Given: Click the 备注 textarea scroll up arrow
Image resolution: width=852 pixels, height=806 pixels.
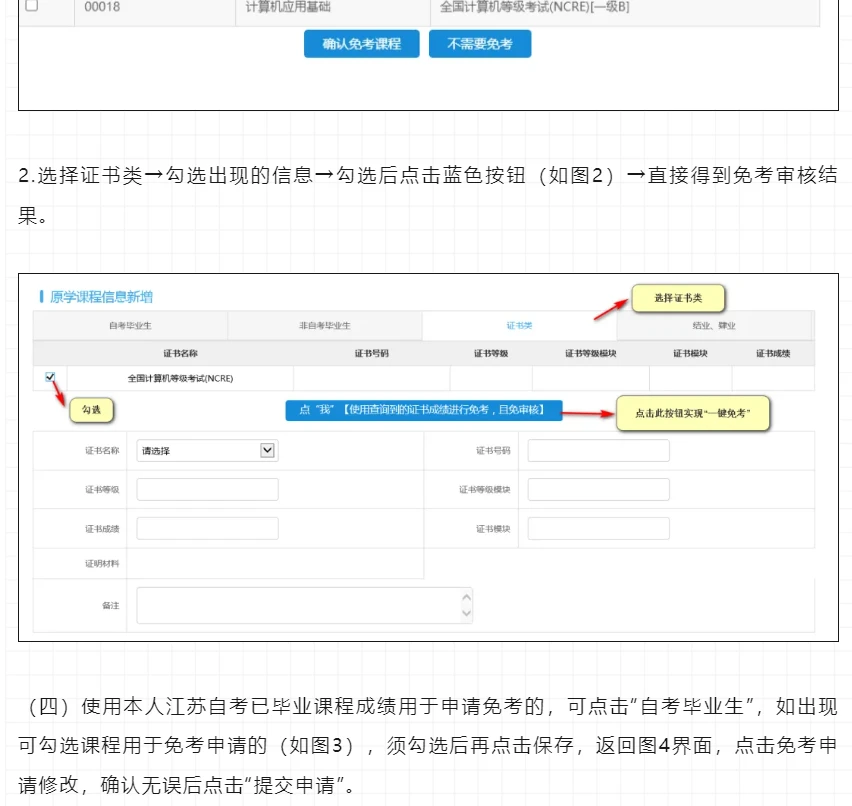Looking at the screenshot, I should 466,597.
